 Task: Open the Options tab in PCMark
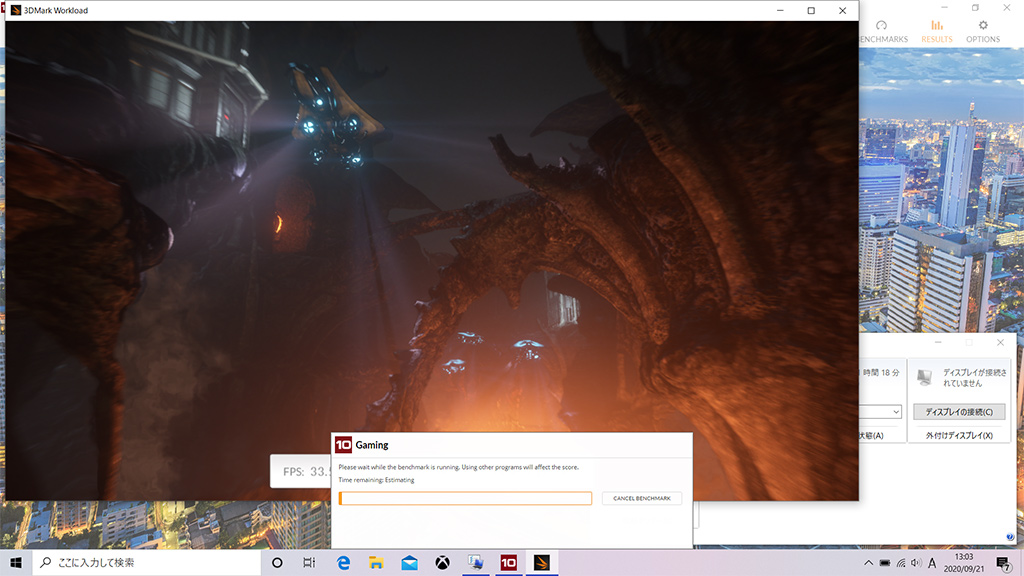983,31
